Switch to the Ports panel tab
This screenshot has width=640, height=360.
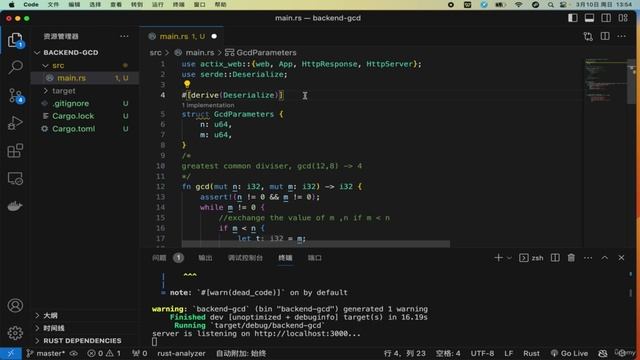(314, 258)
